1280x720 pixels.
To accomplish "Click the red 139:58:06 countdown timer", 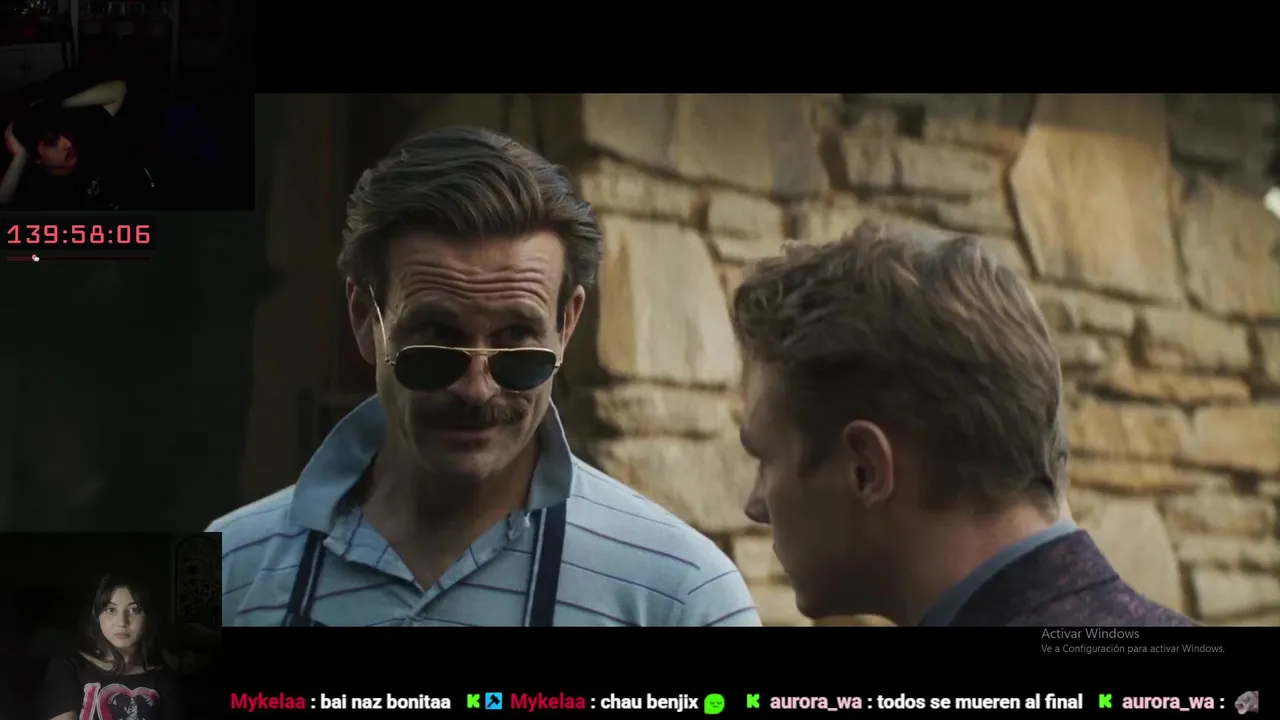I will [79, 235].
